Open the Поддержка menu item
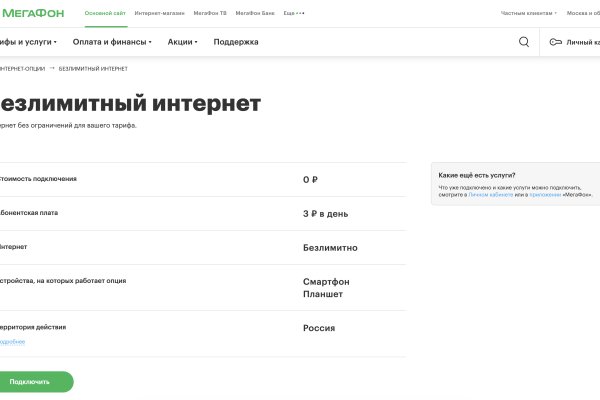600x400 pixels. 236,42
